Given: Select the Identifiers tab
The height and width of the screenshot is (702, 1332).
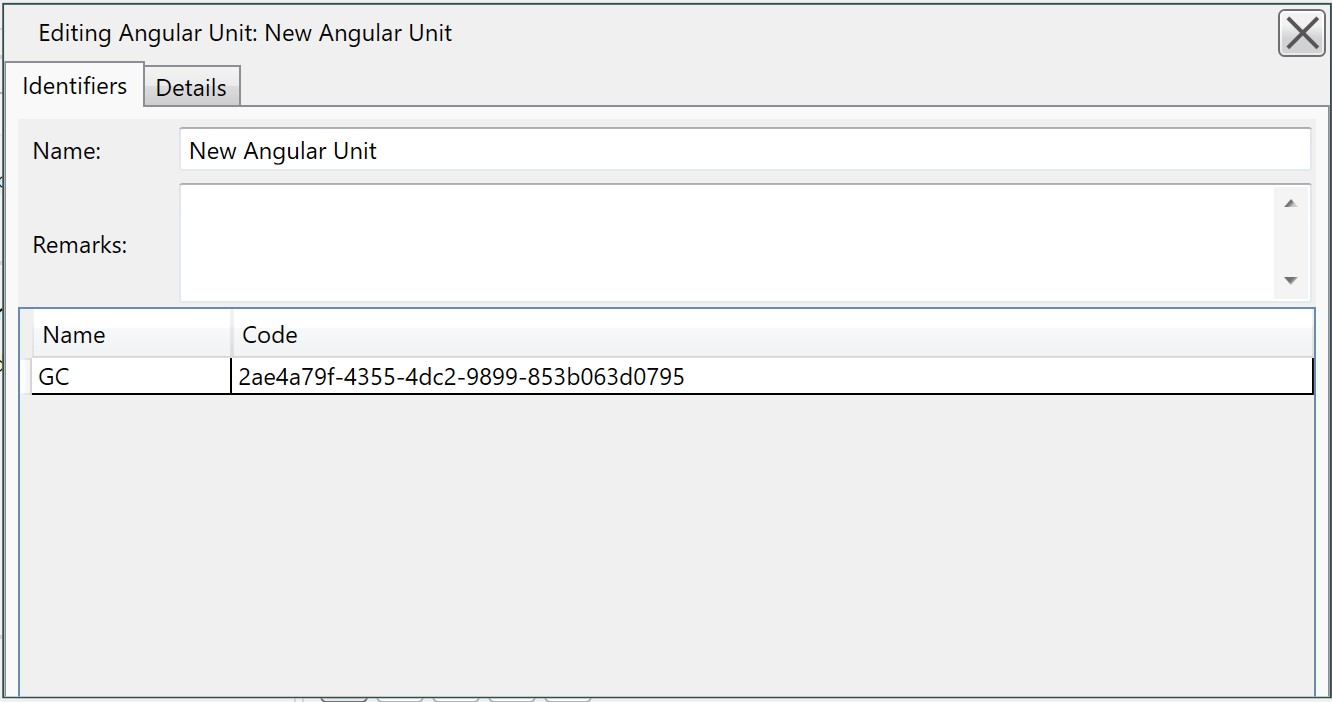Looking at the screenshot, I should (x=75, y=85).
